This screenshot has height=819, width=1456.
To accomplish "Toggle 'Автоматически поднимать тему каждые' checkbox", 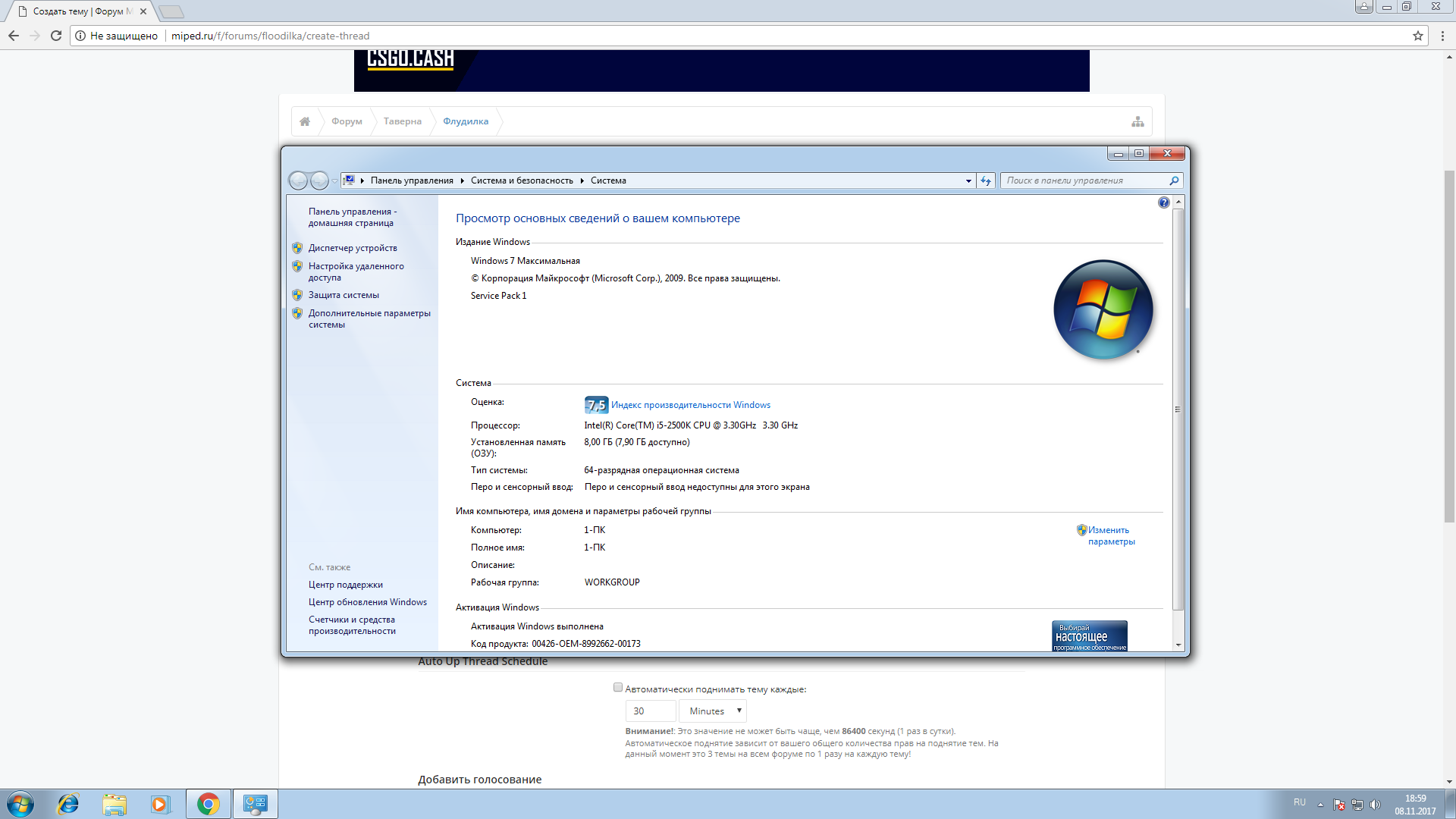I will 618,688.
